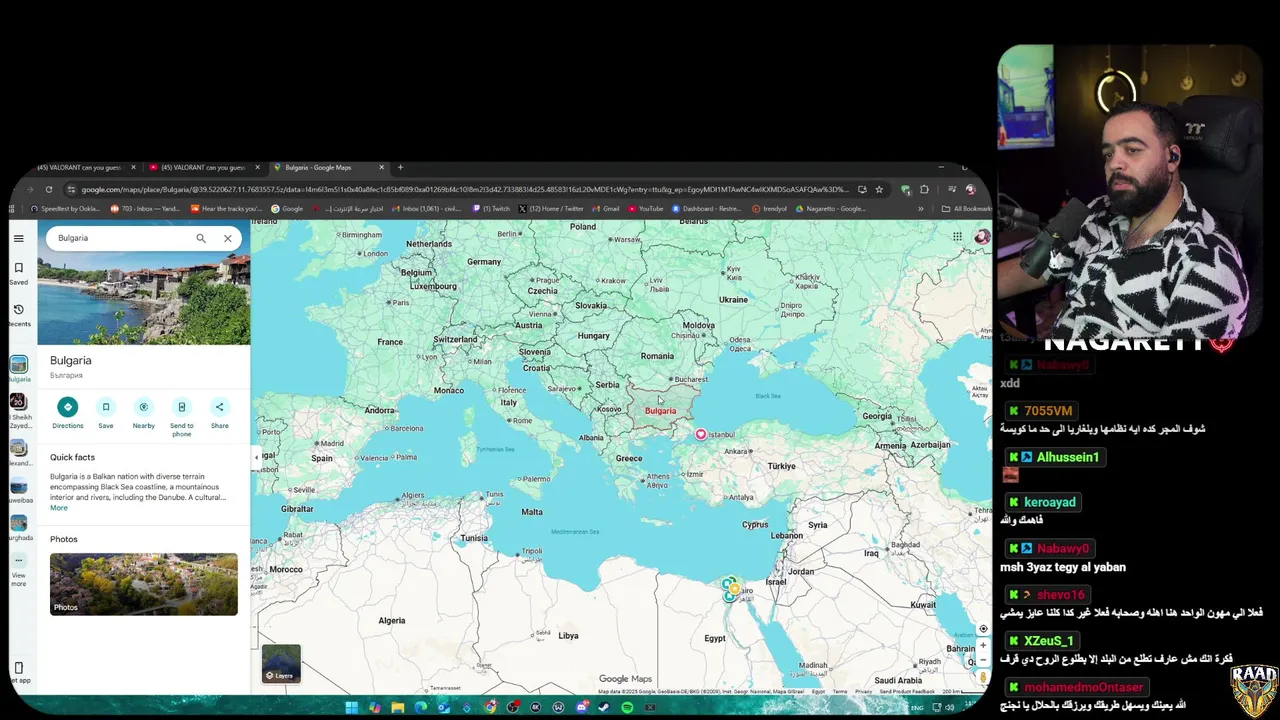Open the Google Maps hamburger menu

pyautogui.click(x=18, y=238)
